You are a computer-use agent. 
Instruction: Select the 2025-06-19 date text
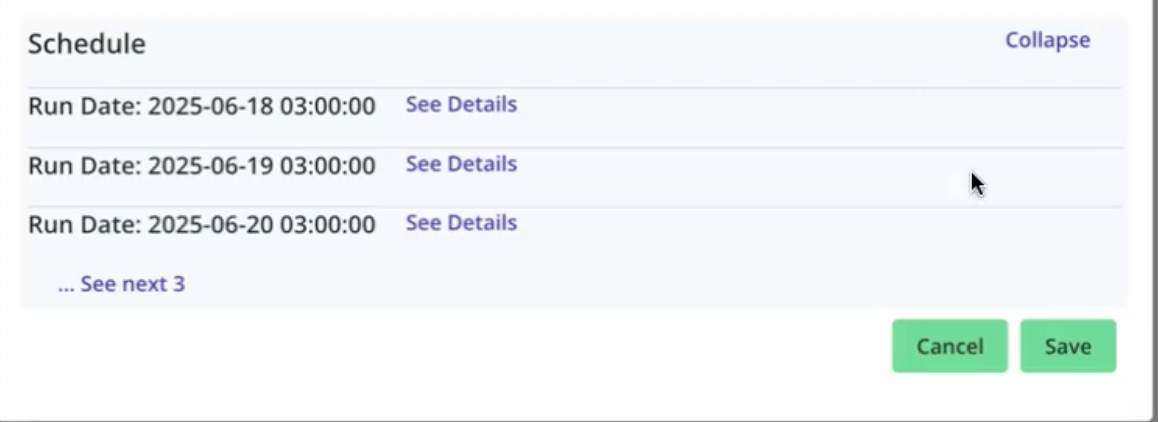click(x=210, y=166)
